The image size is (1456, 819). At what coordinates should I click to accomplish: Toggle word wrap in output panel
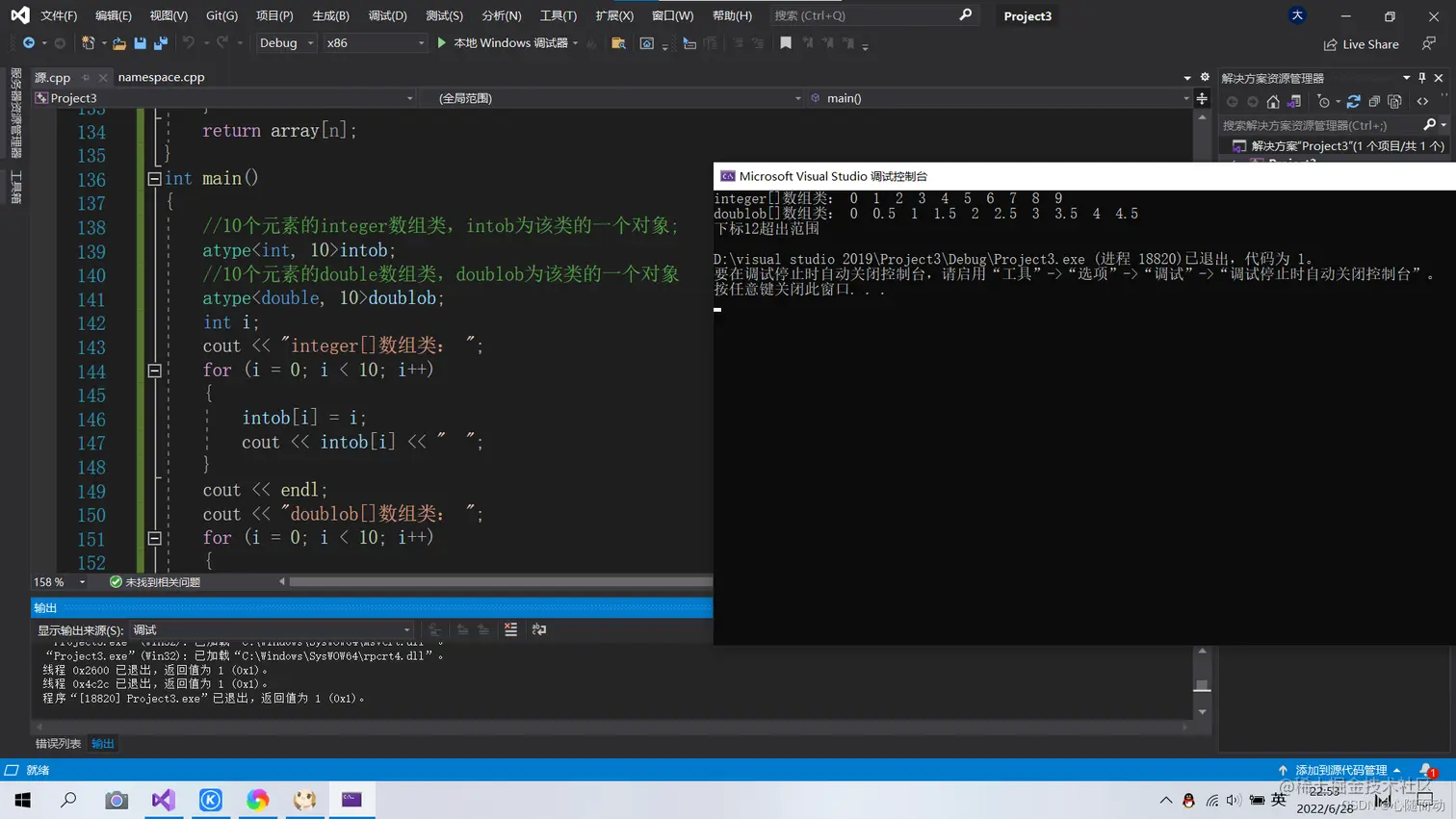point(539,629)
